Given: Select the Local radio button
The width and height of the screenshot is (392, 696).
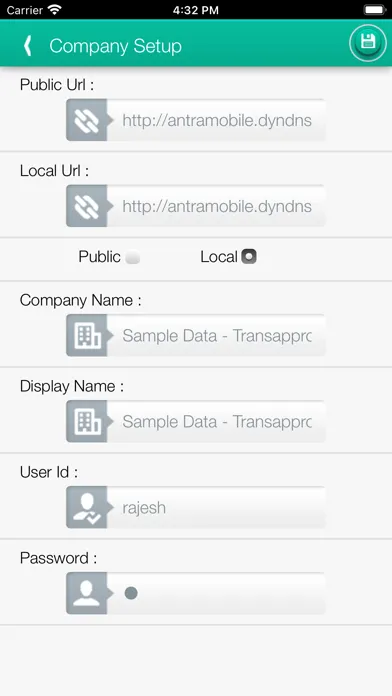Looking at the screenshot, I should (249, 257).
